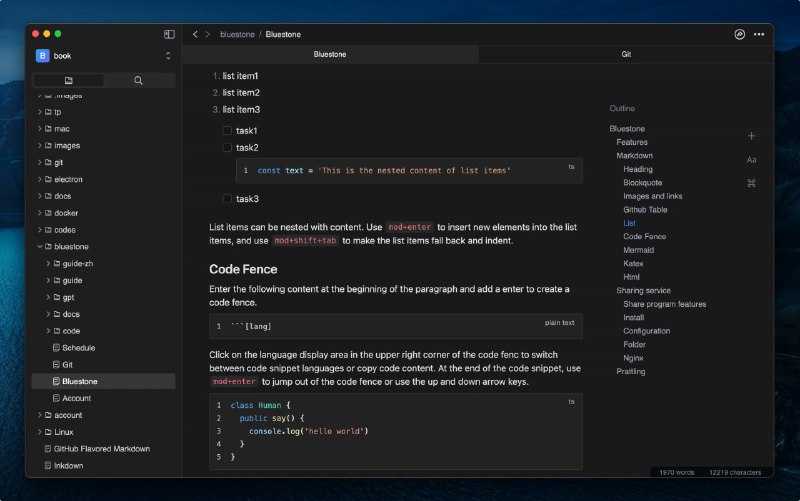Switch to the Git tab
The height and width of the screenshot is (501, 800).
click(x=626, y=54)
